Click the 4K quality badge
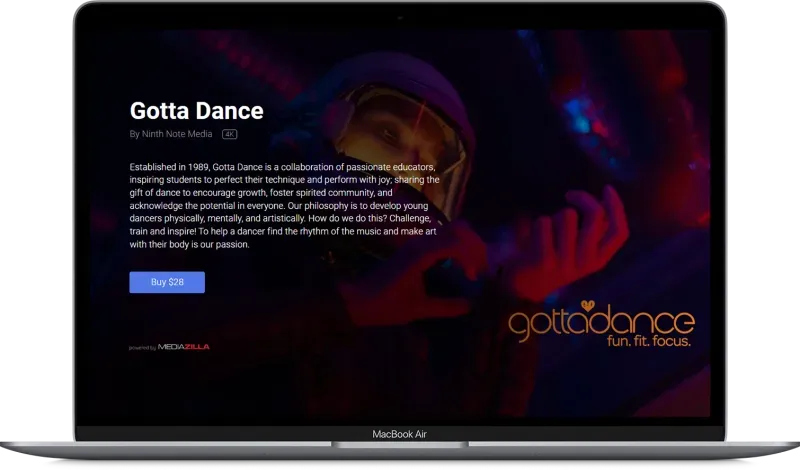 pos(230,134)
